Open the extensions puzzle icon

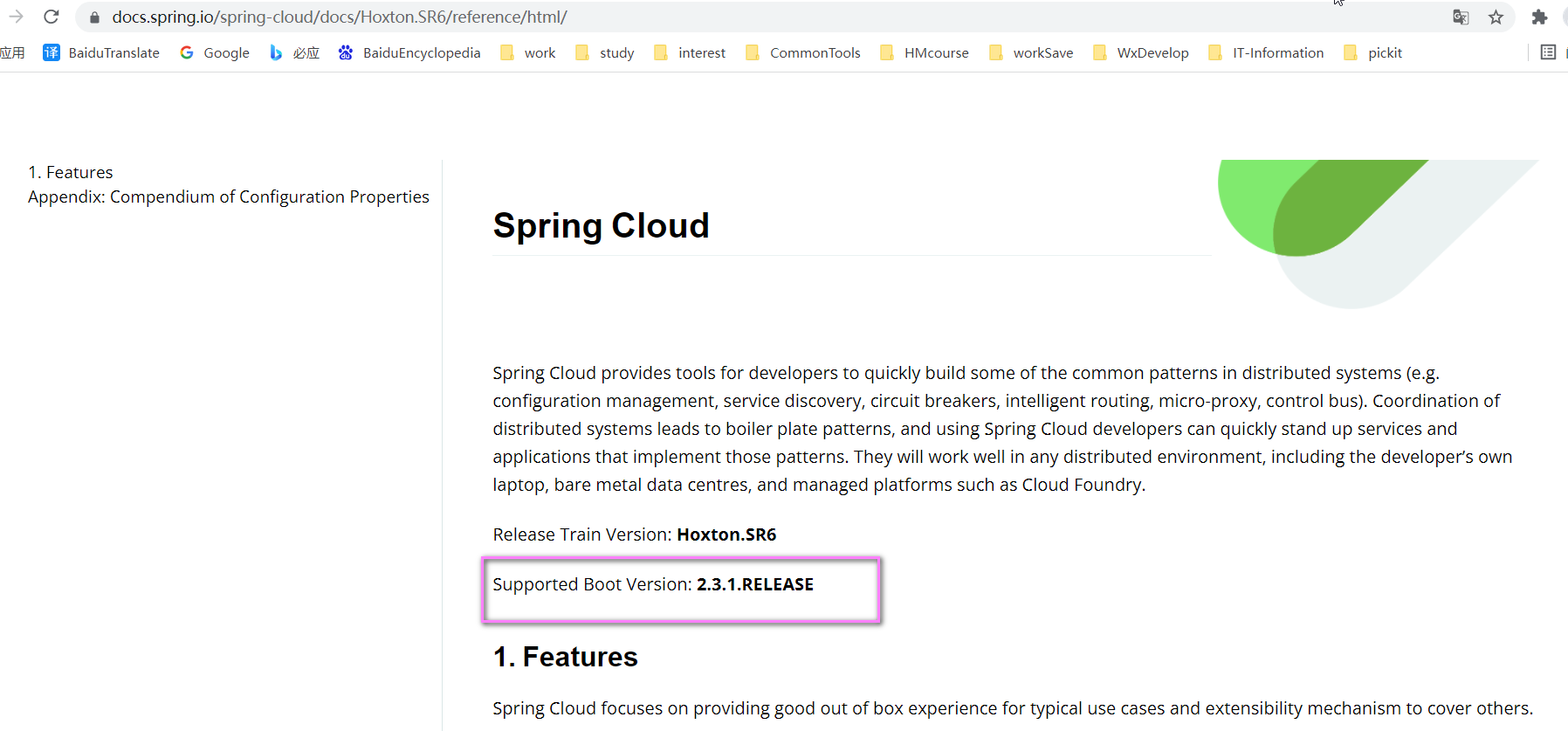point(1539,17)
